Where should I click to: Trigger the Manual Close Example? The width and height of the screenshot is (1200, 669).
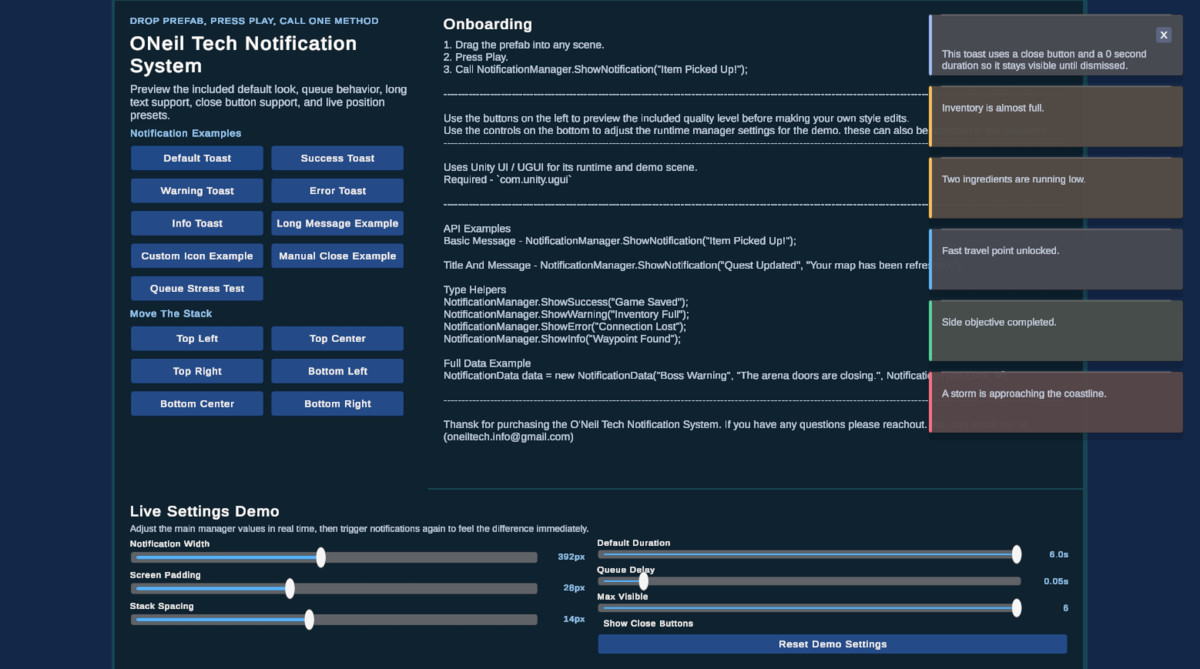(338, 256)
